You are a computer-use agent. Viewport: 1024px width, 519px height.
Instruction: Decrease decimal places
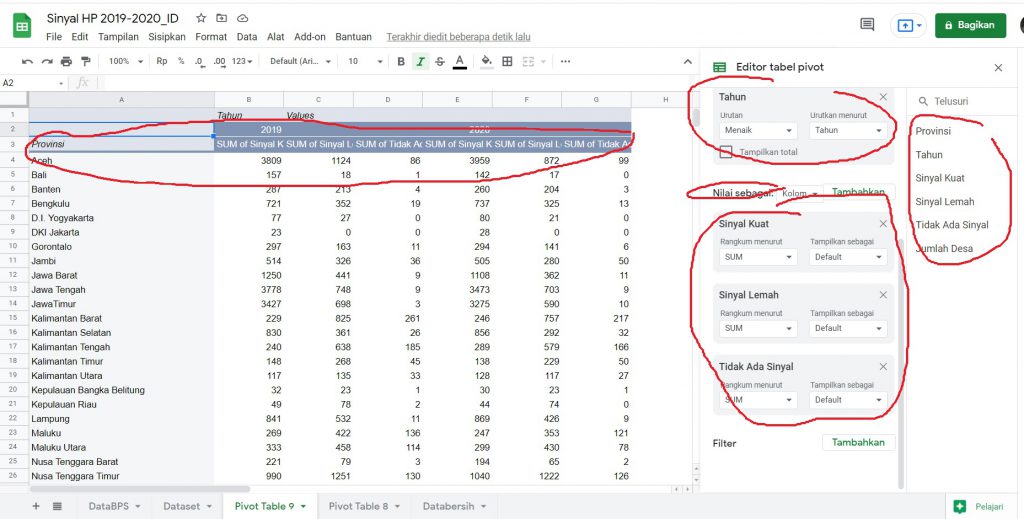(199, 61)
